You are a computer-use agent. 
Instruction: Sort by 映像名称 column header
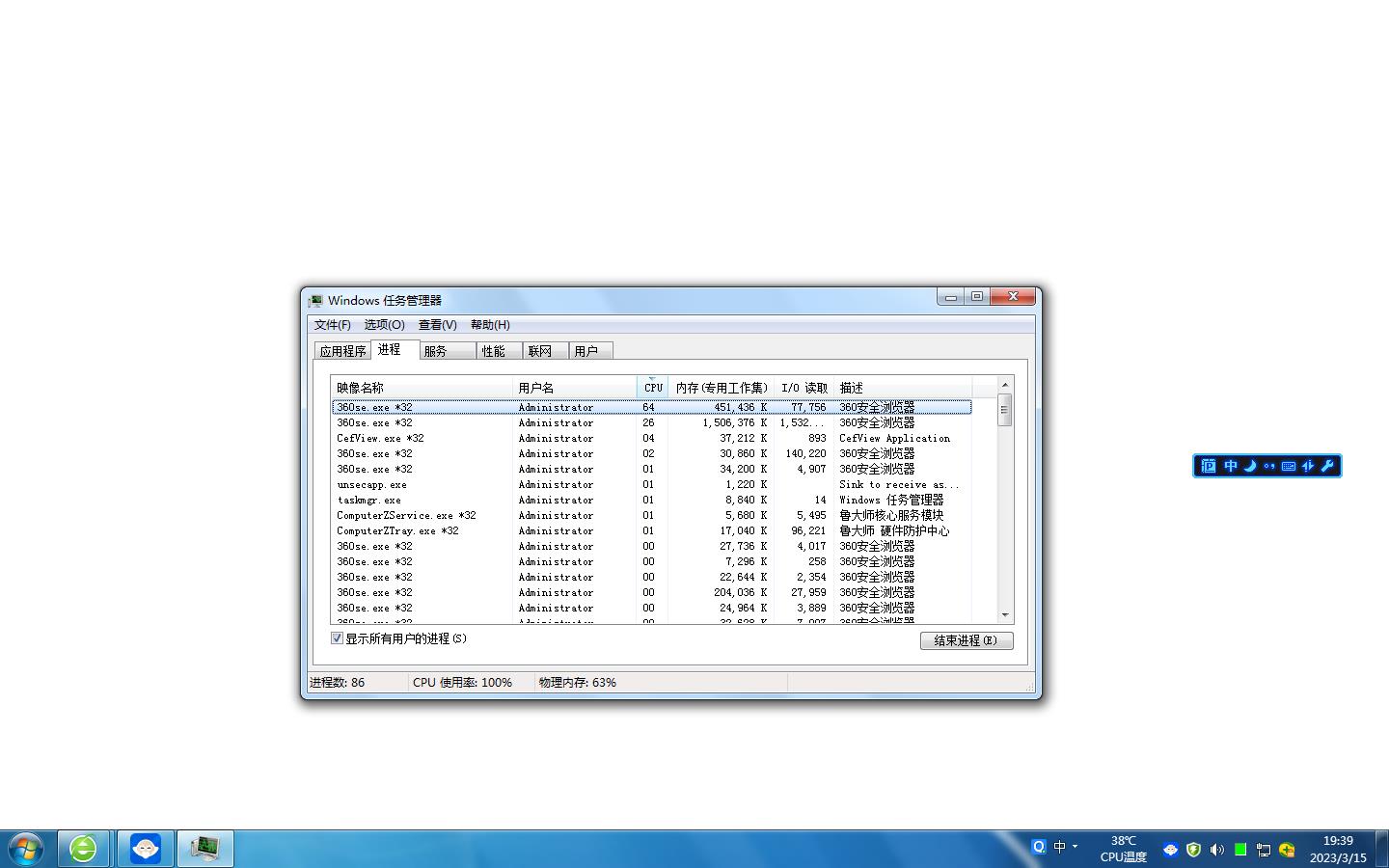pos(422,388)
